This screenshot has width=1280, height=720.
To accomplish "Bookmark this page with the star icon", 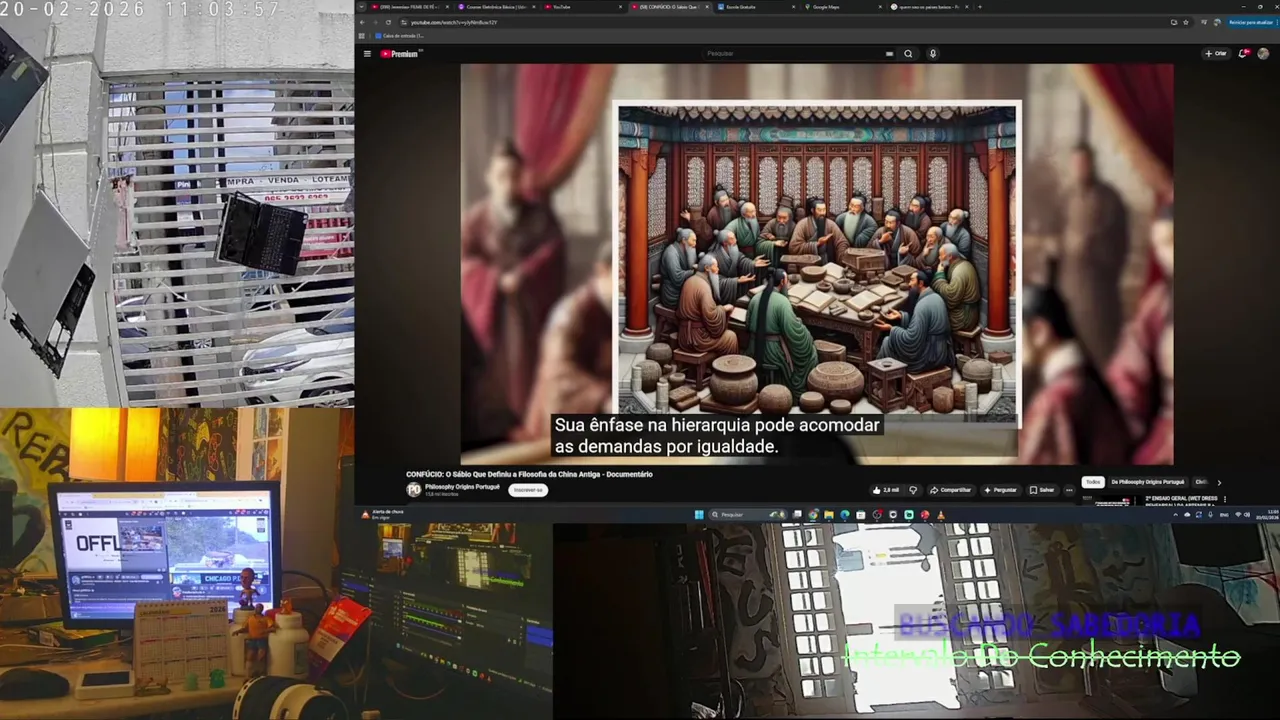I will pyautogui.click(x=1187, y=22).
